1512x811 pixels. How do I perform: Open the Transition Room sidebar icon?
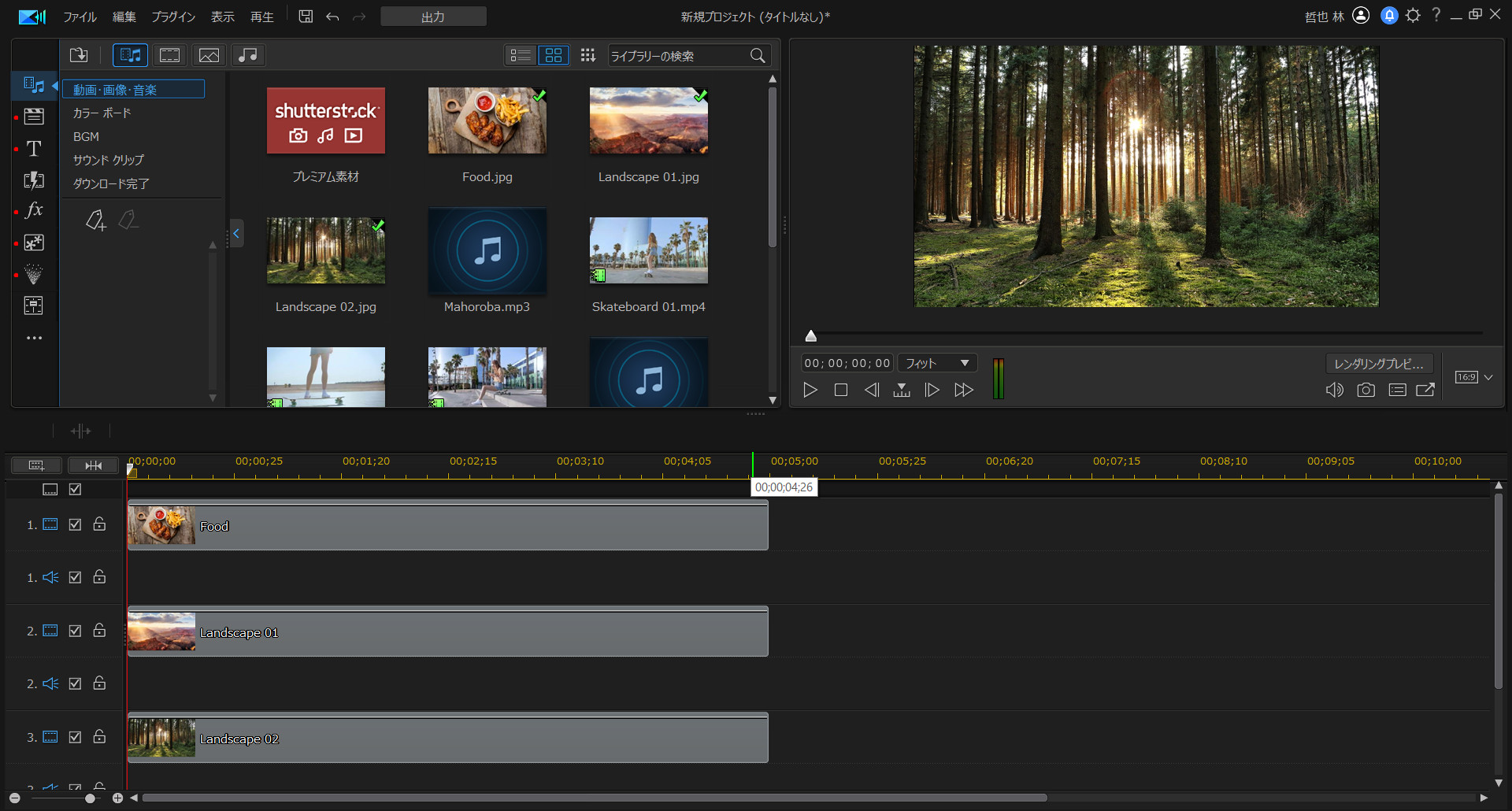(34, 180)
